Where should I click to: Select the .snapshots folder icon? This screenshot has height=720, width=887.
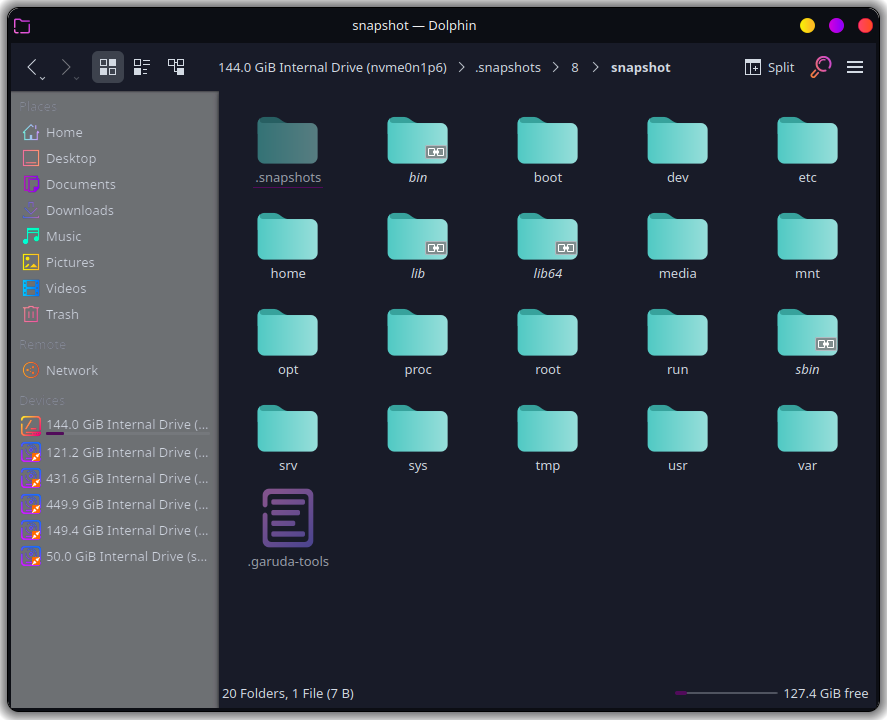(x=287, y=140)
